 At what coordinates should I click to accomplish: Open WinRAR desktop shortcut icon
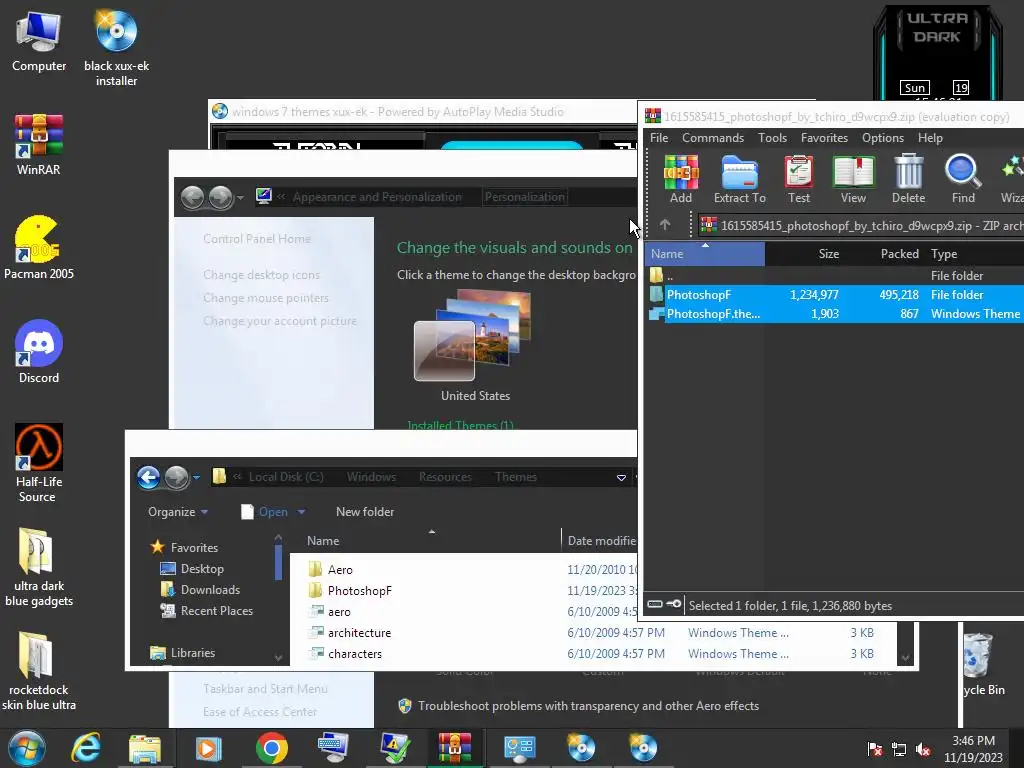39,145
